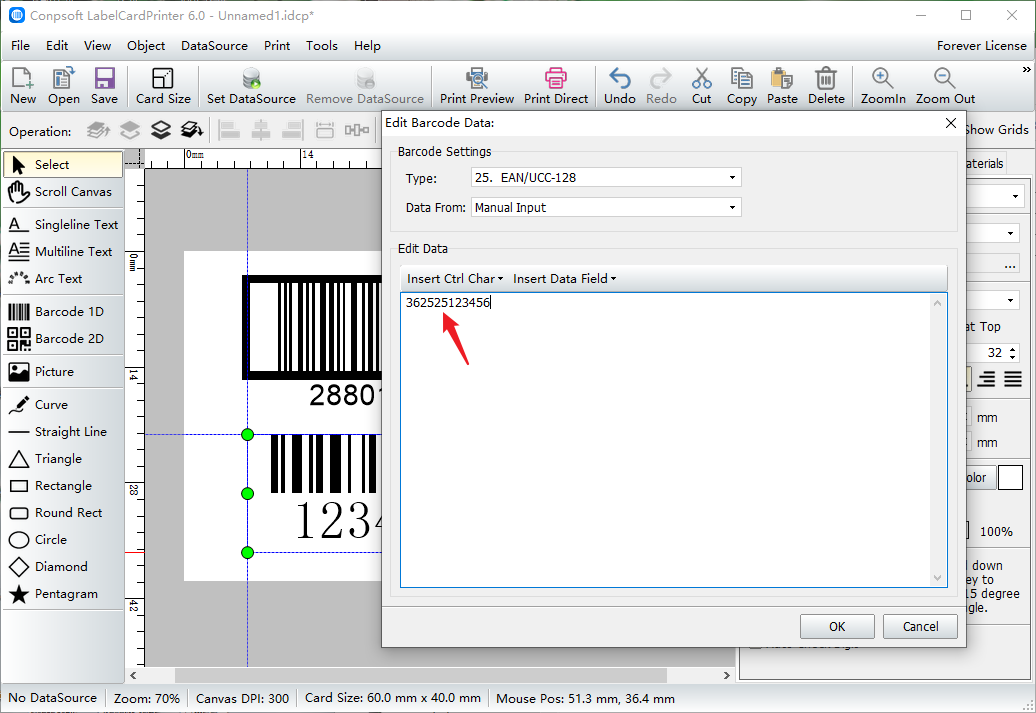The height and width of the screenshot is (713, 1036).
Task: Click the bring-to-front layer icon
Action: click(98, 130)
